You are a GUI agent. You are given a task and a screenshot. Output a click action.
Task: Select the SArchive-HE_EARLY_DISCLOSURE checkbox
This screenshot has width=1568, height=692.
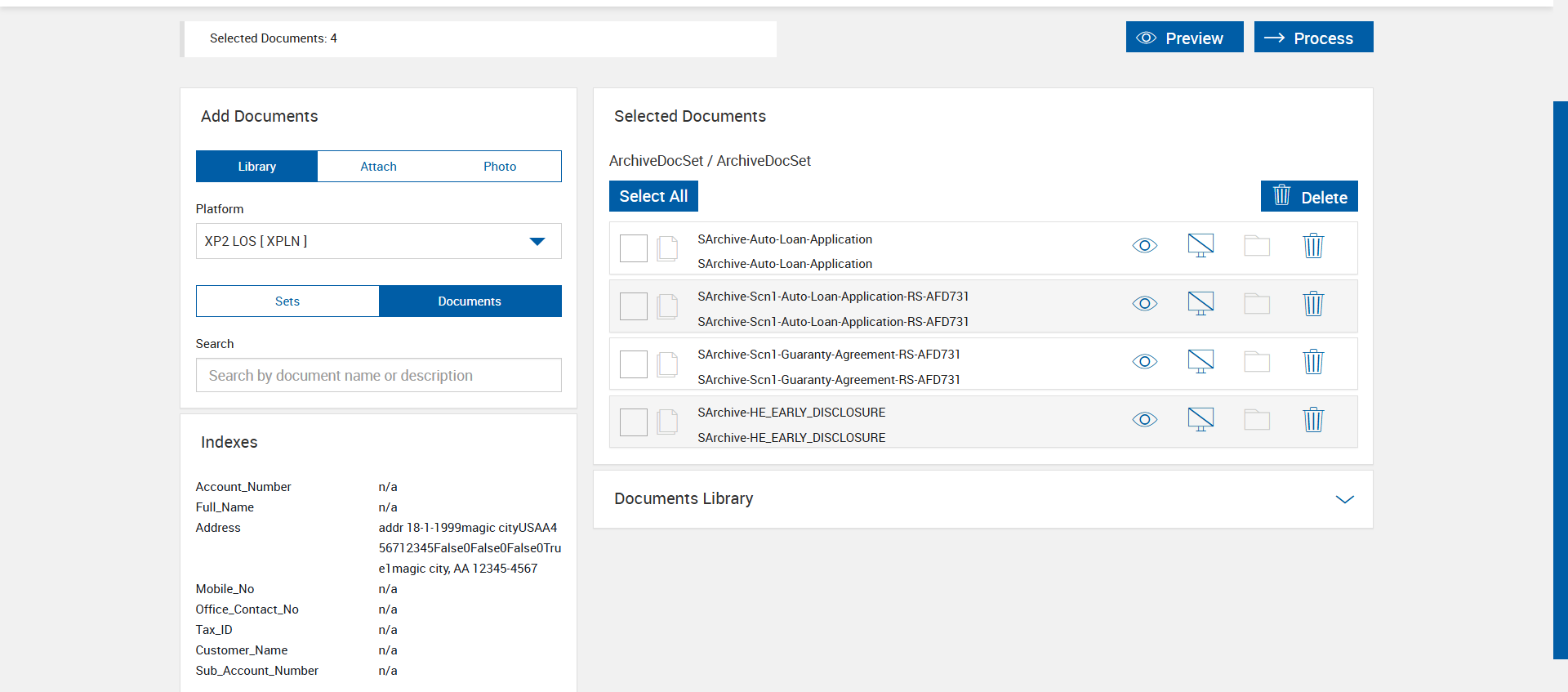tap(633, 422)
